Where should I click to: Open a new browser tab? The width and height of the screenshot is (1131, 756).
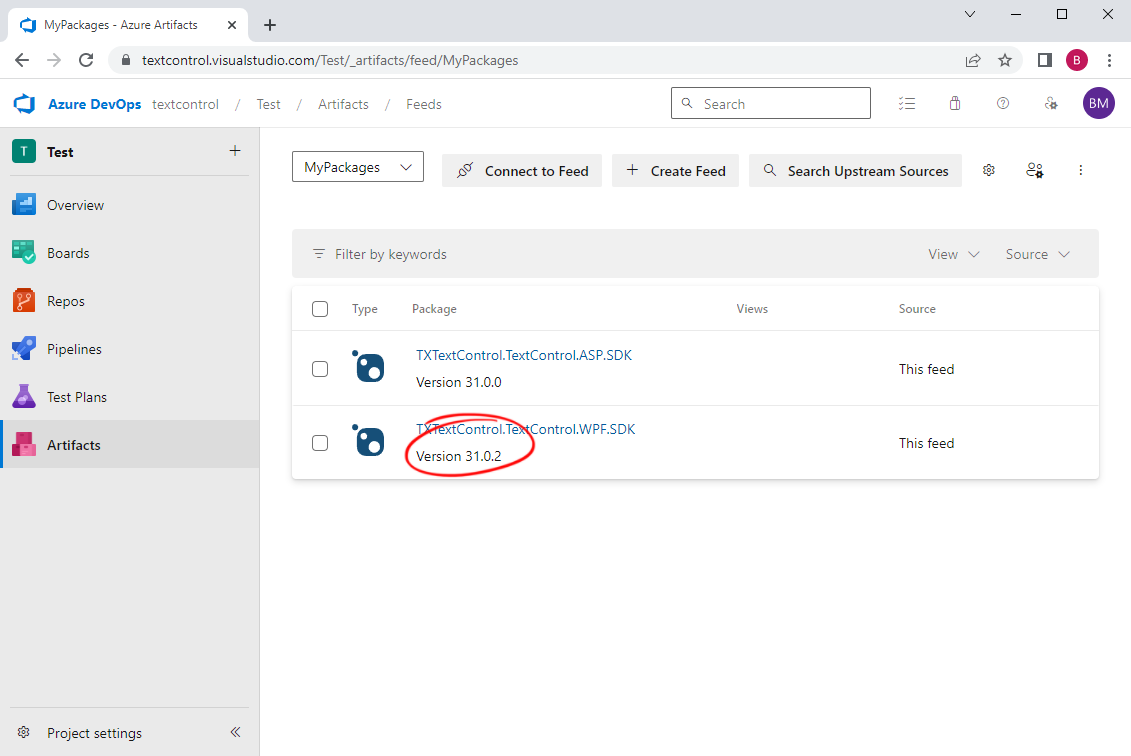(270, 25)
